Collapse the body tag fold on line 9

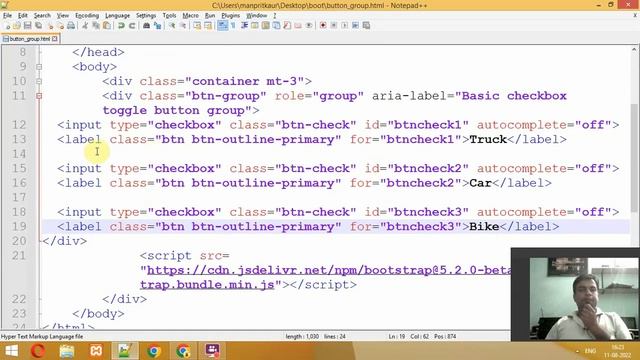click(x=39, y=67)
